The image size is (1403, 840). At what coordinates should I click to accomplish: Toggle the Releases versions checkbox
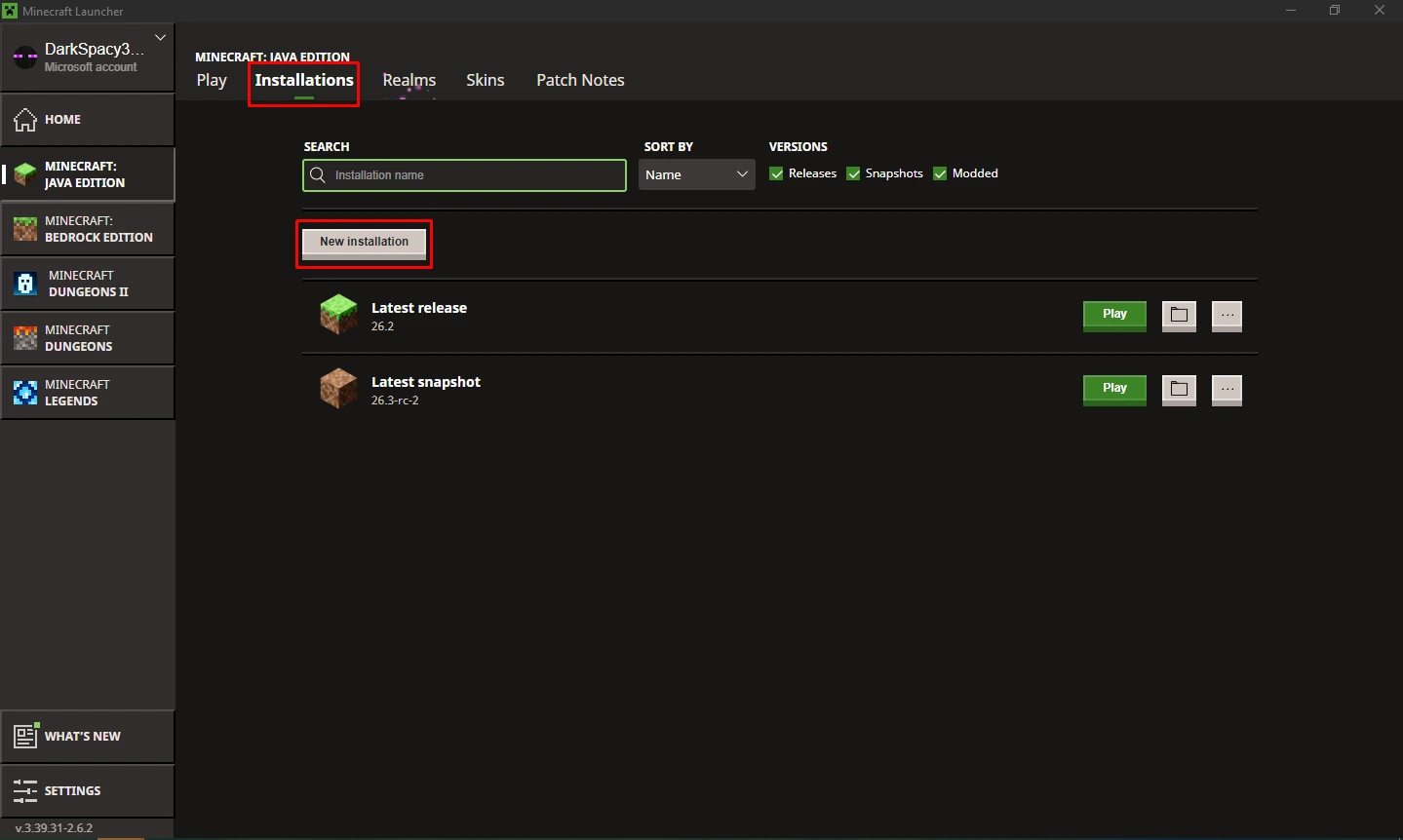(776, 173)
